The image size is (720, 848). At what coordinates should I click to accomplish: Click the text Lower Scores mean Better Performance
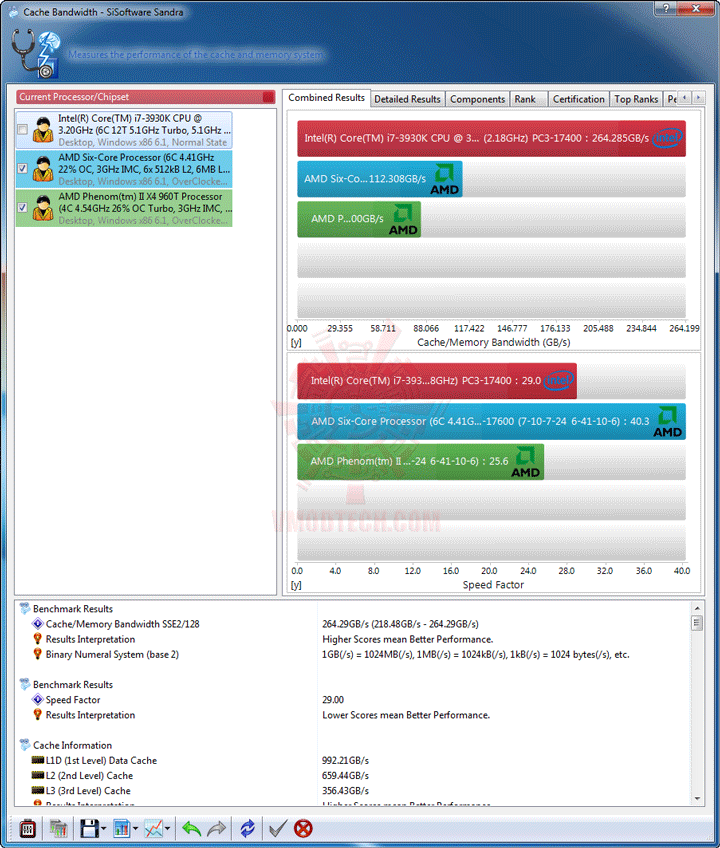click(406, 714)
